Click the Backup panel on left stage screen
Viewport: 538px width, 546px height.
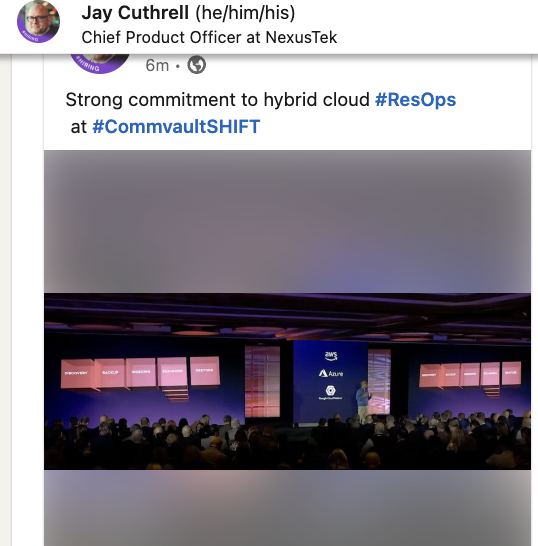110,373
